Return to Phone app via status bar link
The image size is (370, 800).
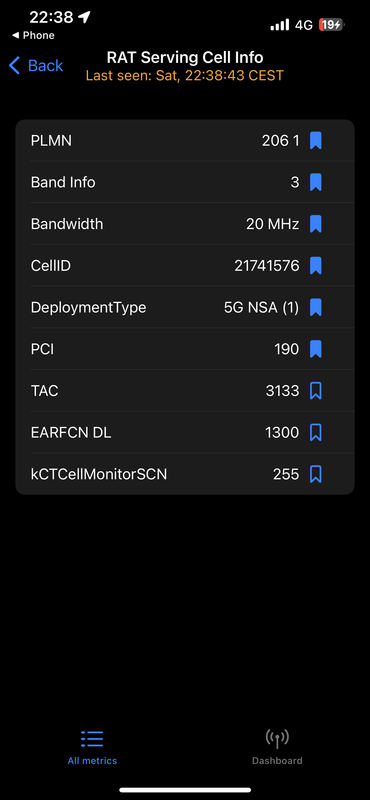pyautogui.click(x=33, y=35)
